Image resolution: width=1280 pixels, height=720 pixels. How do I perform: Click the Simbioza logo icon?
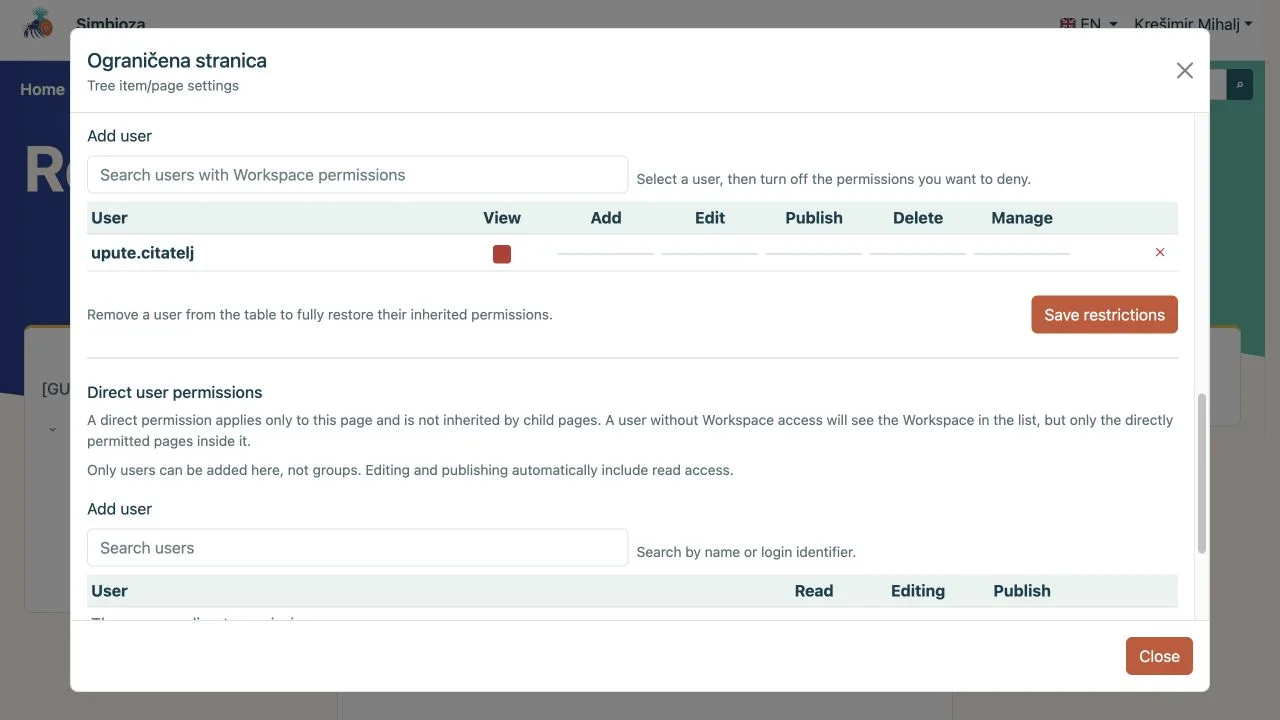coord(38,22)
